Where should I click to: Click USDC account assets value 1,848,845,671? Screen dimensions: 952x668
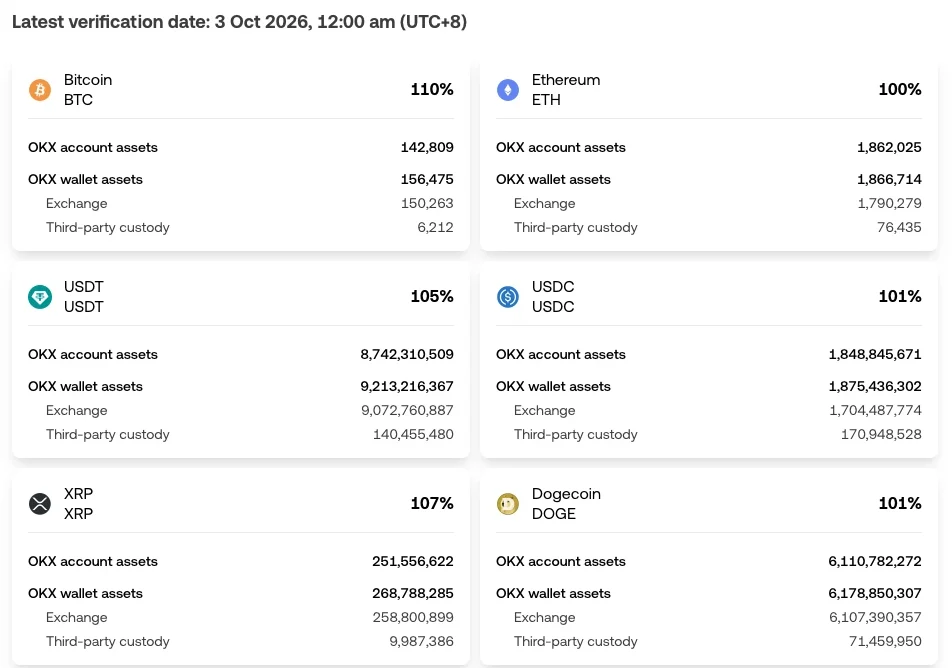click(x=875, y=355)
